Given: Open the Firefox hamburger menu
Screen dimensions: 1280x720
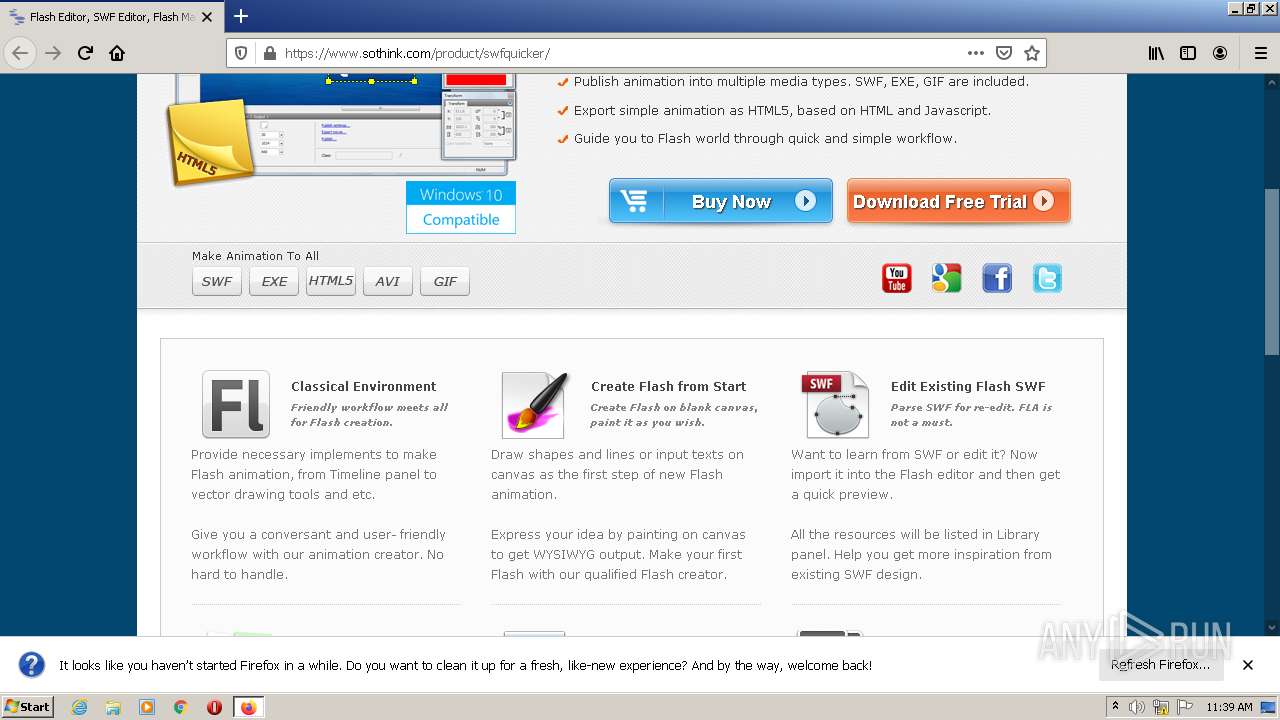Looking at the screenshot, I should tap(1260, 53).
